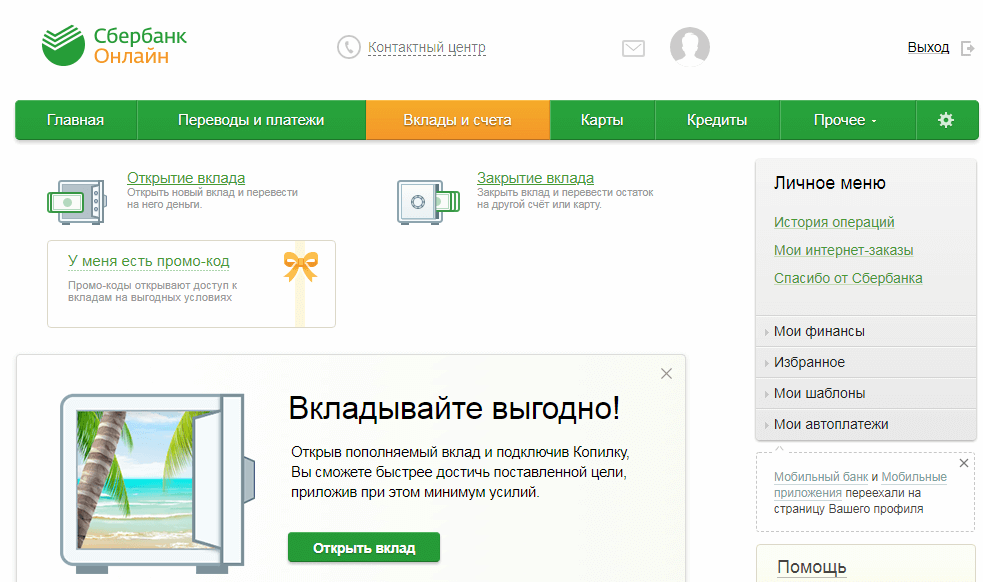
Task: Open settings with the gear icon
Action: click(x=945, y=120)
